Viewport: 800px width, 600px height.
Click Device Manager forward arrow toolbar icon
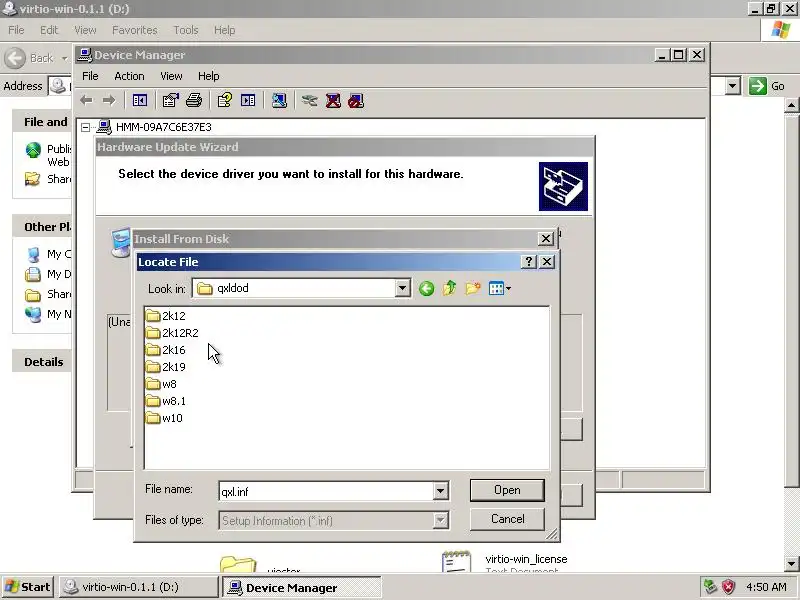tap(109, 101)
